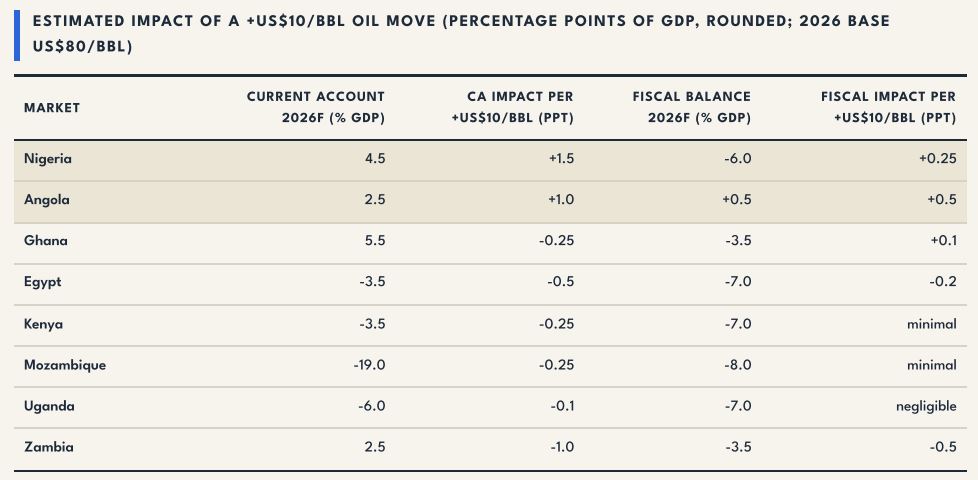The height and width of the screenshot is (480, 978).
Task: Click the Fiscal Impact per +US$10/bbl header
Action: pyautogui.click(x=888, y=107)
